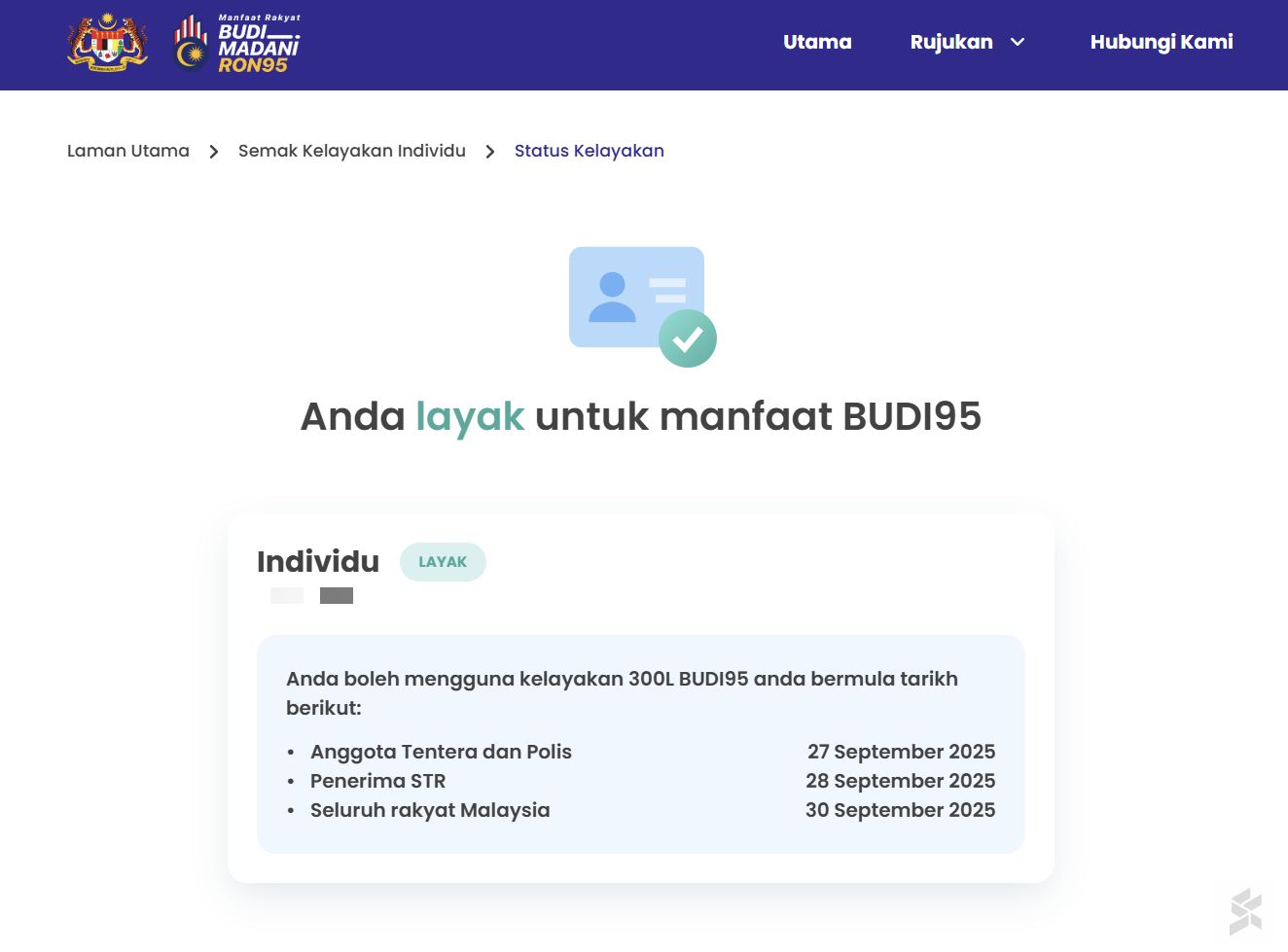Click the Anggota Tentera dan Polis item
1288x952 pixels.
[x=441, y=752]
